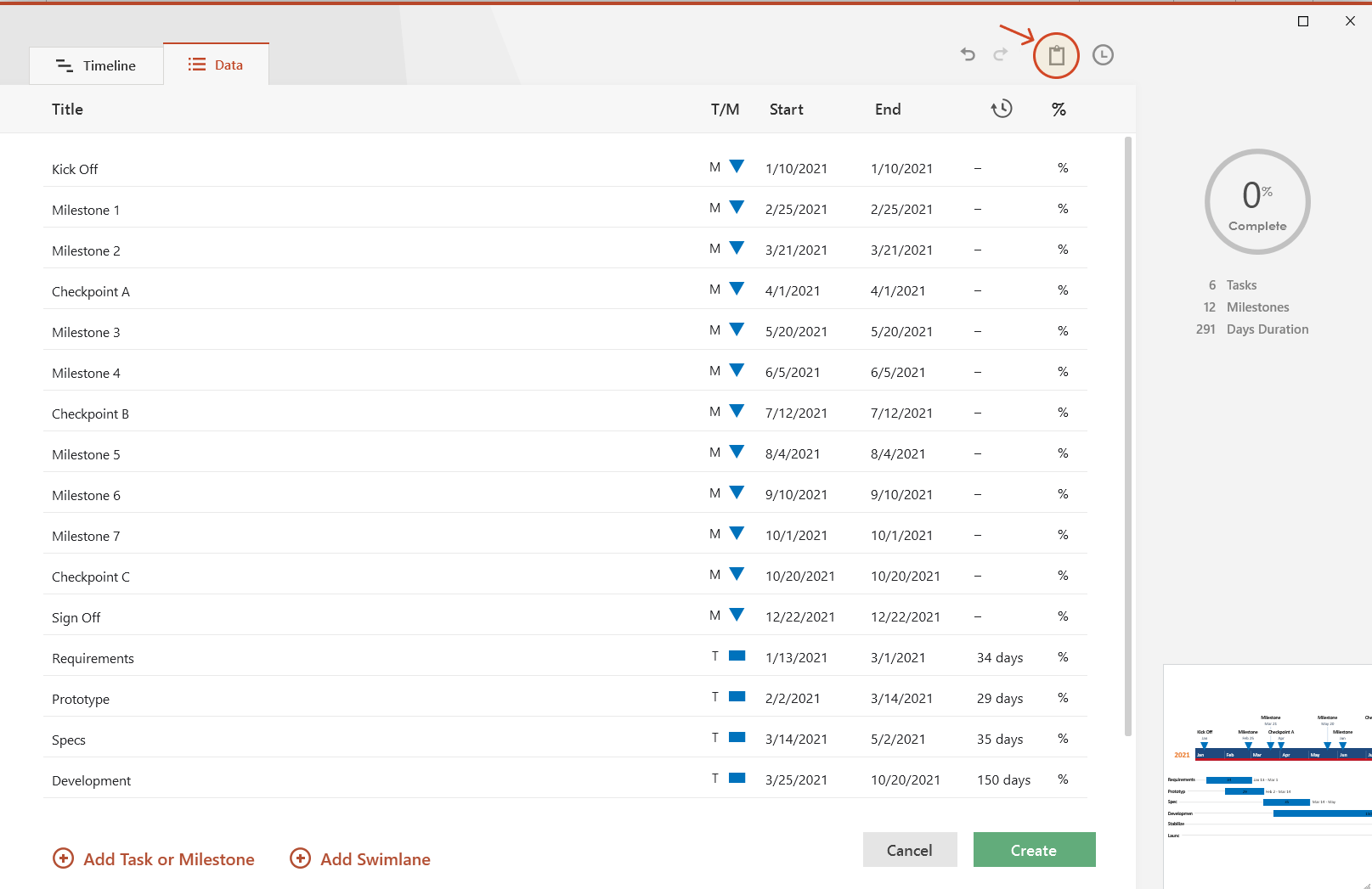This screenshot has height=889, width=1372.
Task: Click the duration column history icon
Action: [x=1002, y=109]
